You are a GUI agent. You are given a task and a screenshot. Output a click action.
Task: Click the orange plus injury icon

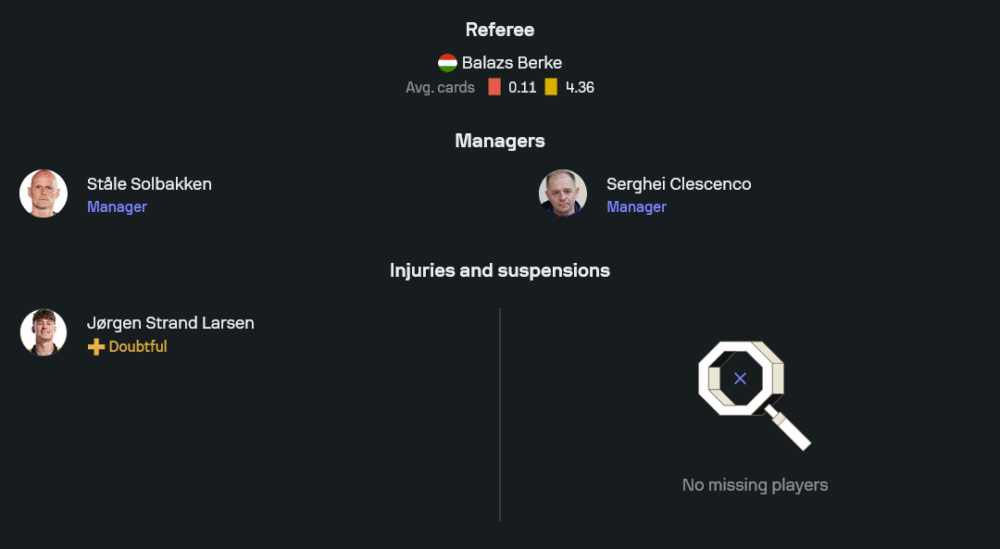point(96,347)
